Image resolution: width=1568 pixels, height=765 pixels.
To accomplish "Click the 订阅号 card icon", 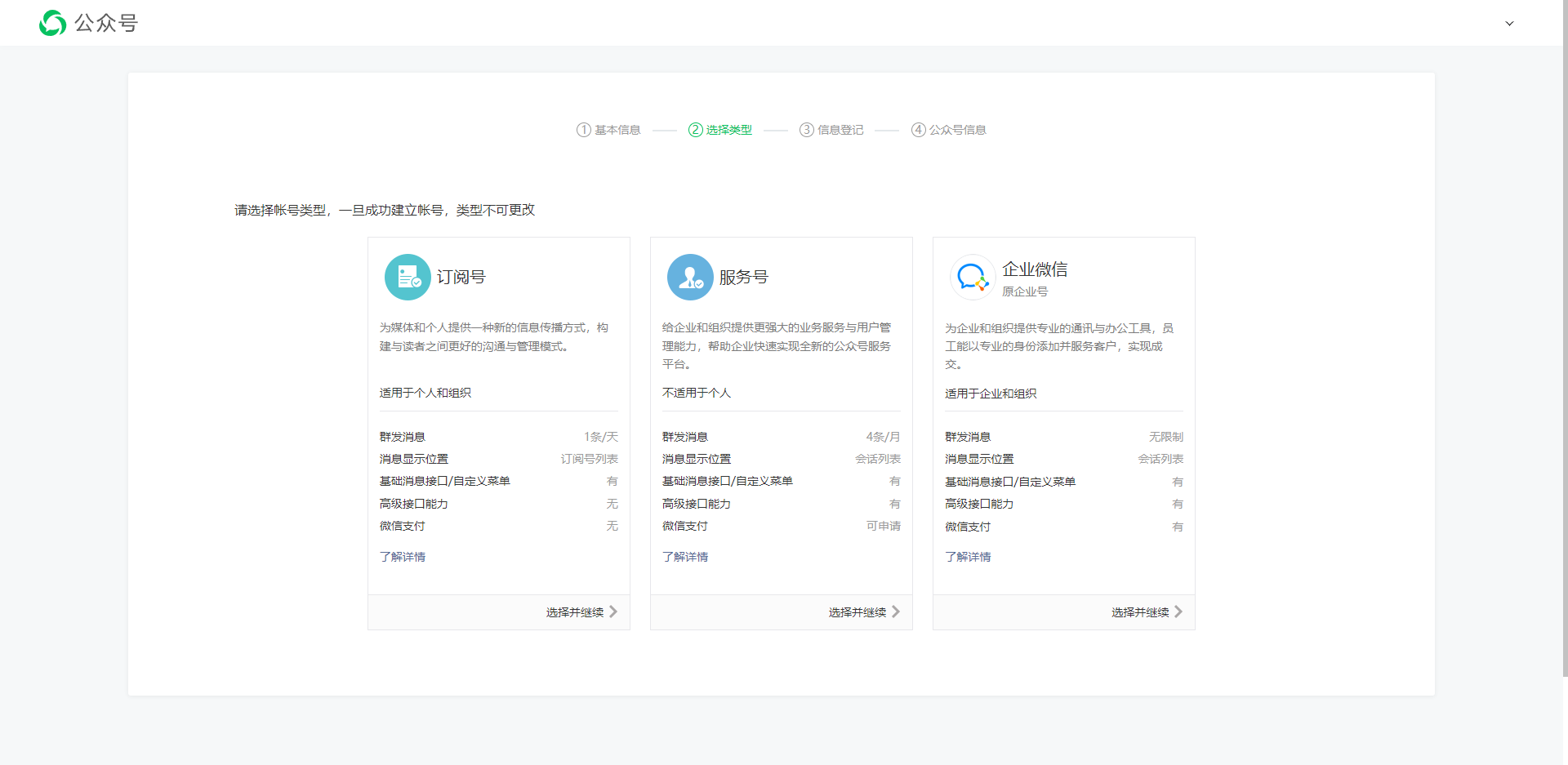I will (x=408, y=278).
